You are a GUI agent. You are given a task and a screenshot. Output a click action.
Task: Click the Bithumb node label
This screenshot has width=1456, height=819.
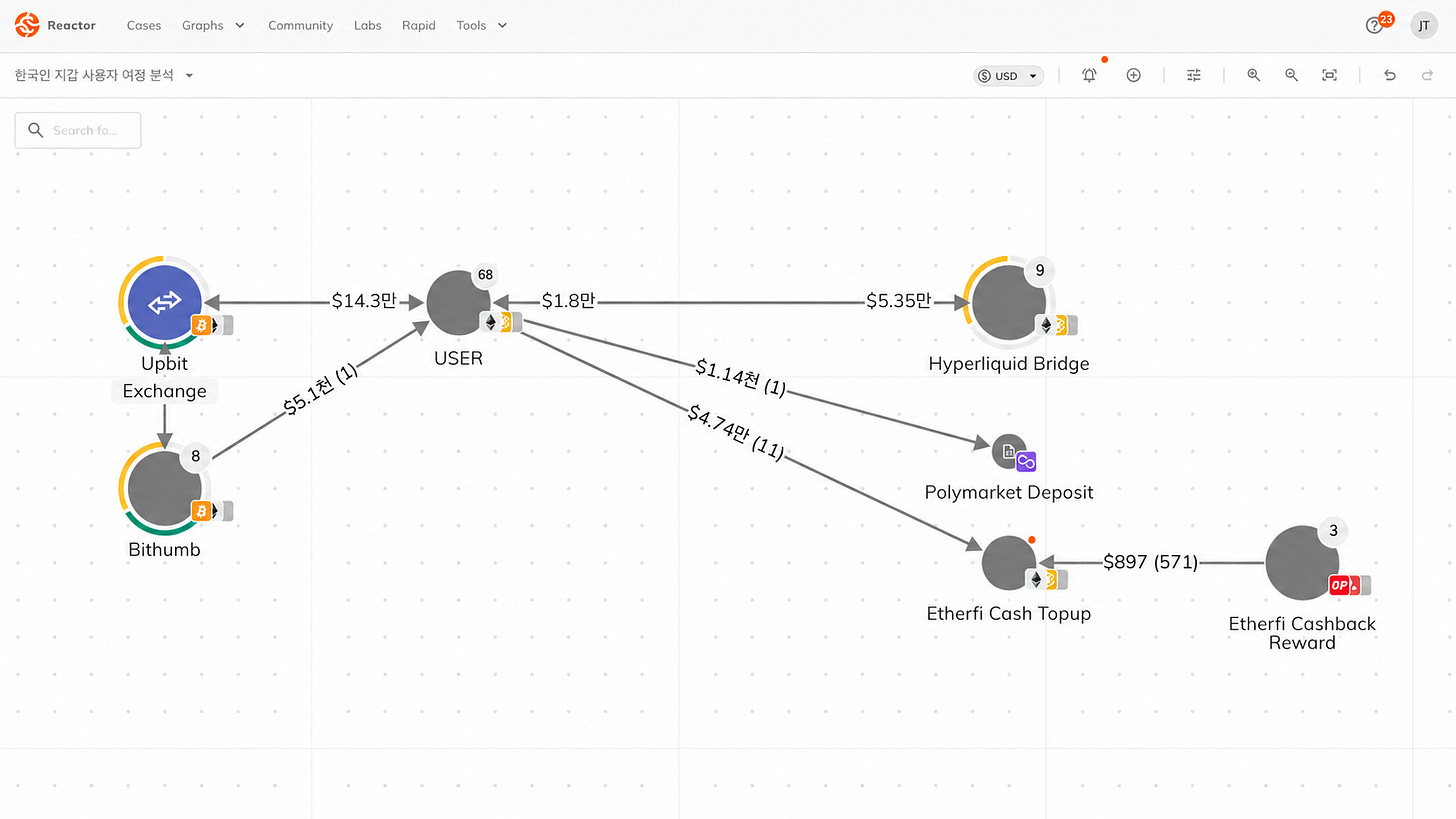[x=164, y=549]
